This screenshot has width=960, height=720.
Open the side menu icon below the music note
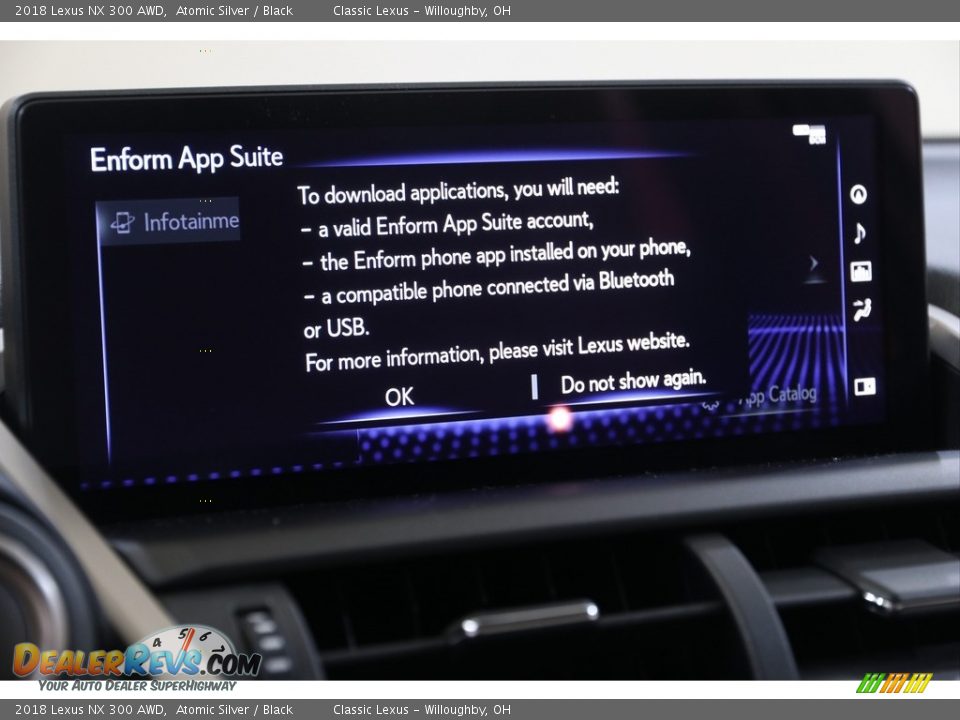(x=861, y=271)
